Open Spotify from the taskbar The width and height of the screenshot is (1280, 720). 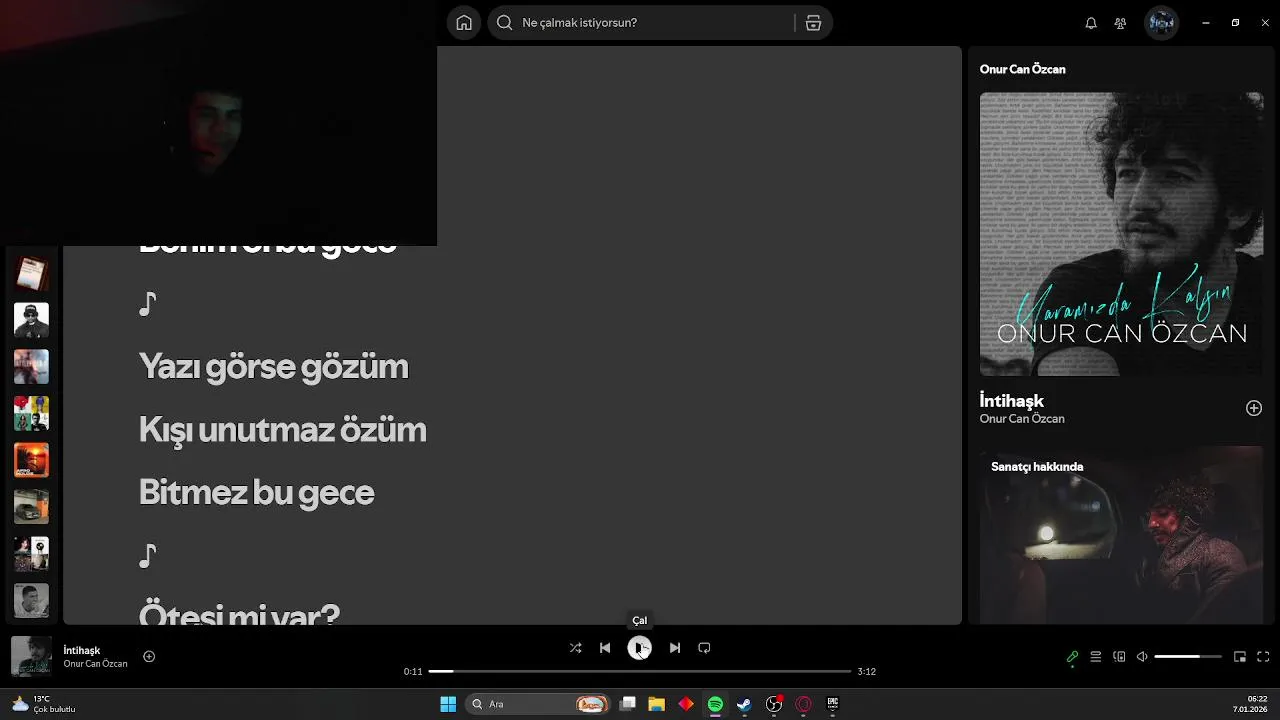point(715,704)
